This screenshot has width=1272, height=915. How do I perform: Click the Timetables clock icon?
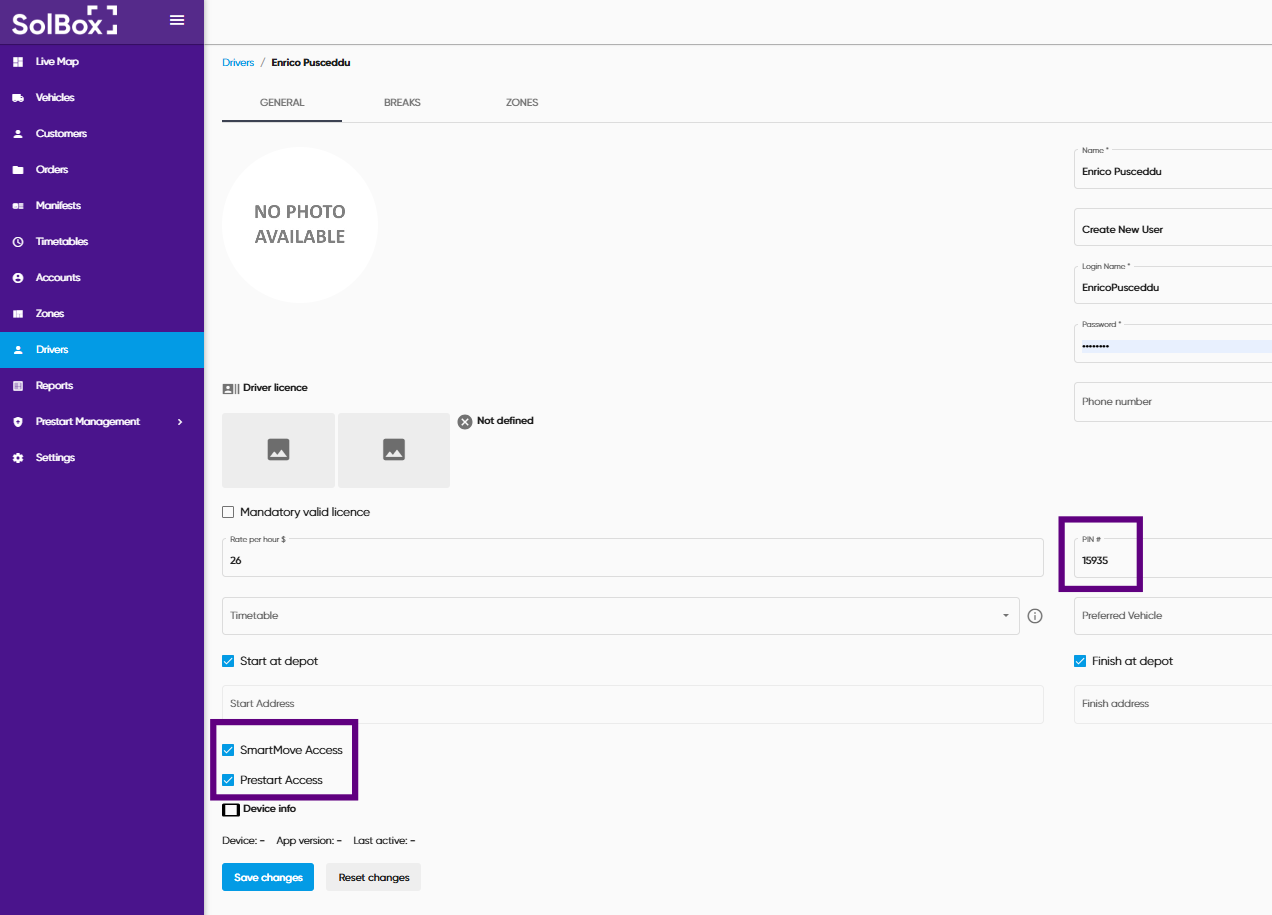pos(18,242)
